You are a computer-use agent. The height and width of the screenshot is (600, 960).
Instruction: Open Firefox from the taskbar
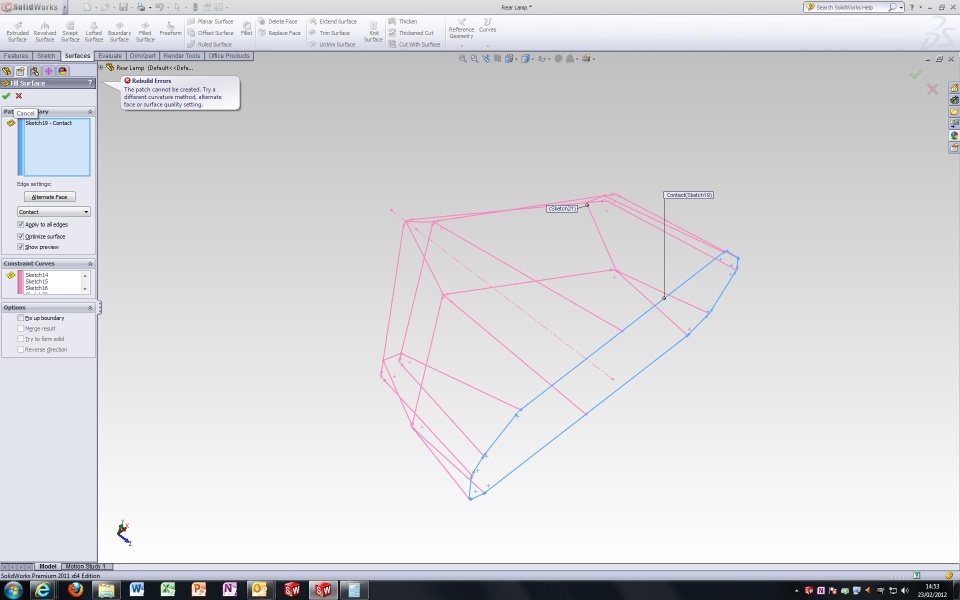(74, 590)
